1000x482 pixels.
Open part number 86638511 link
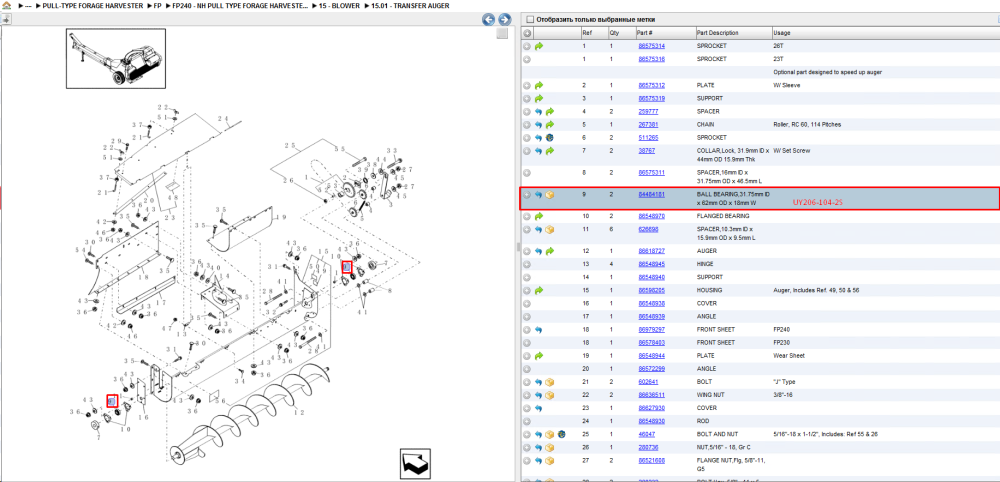(652, 395)
